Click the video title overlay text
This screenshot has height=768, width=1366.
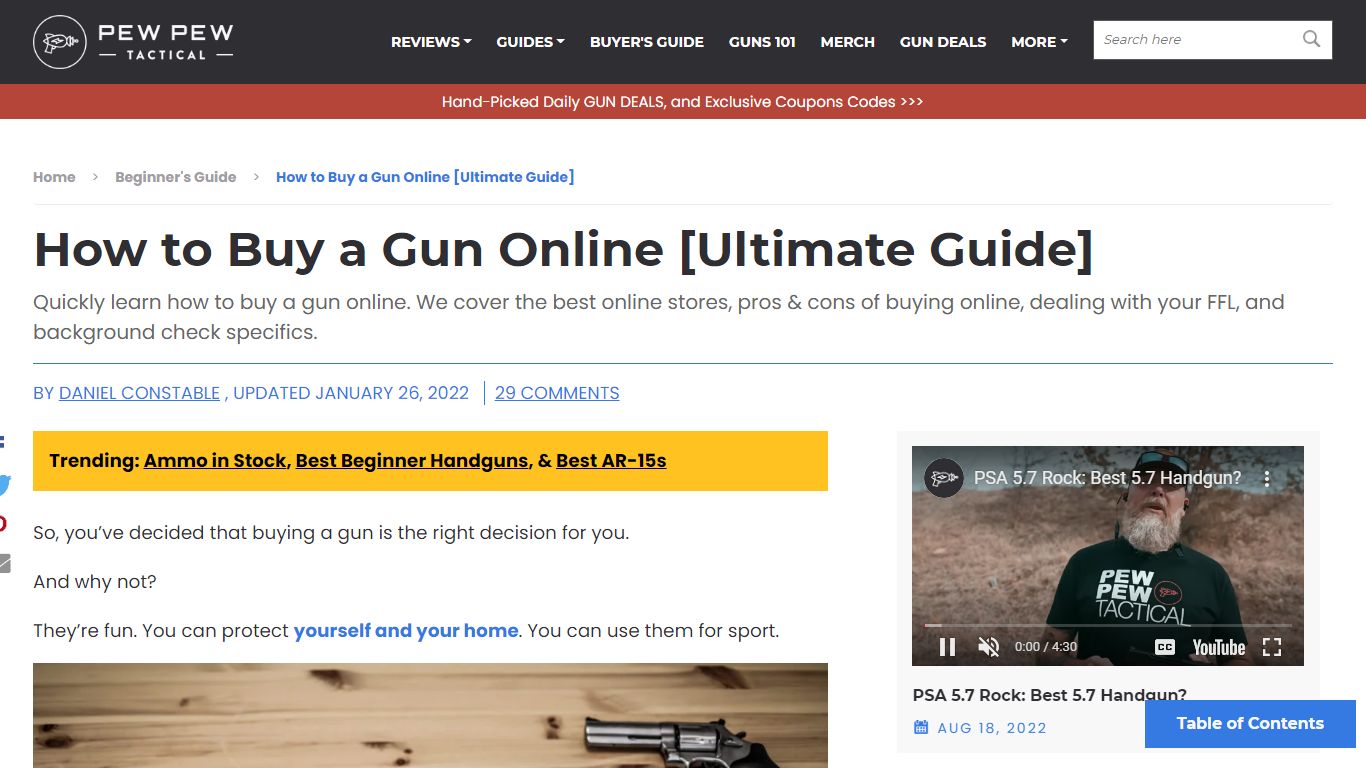1108,478
